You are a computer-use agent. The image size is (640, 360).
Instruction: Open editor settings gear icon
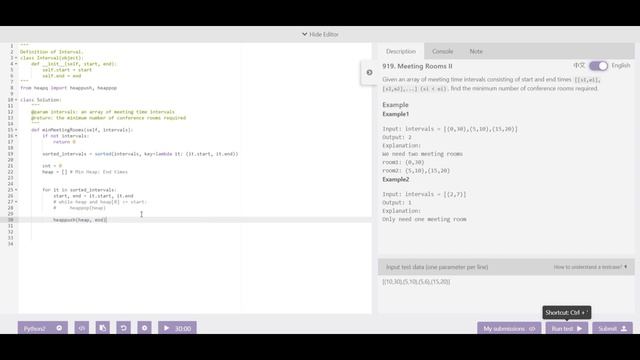click(x=144, y=328)
